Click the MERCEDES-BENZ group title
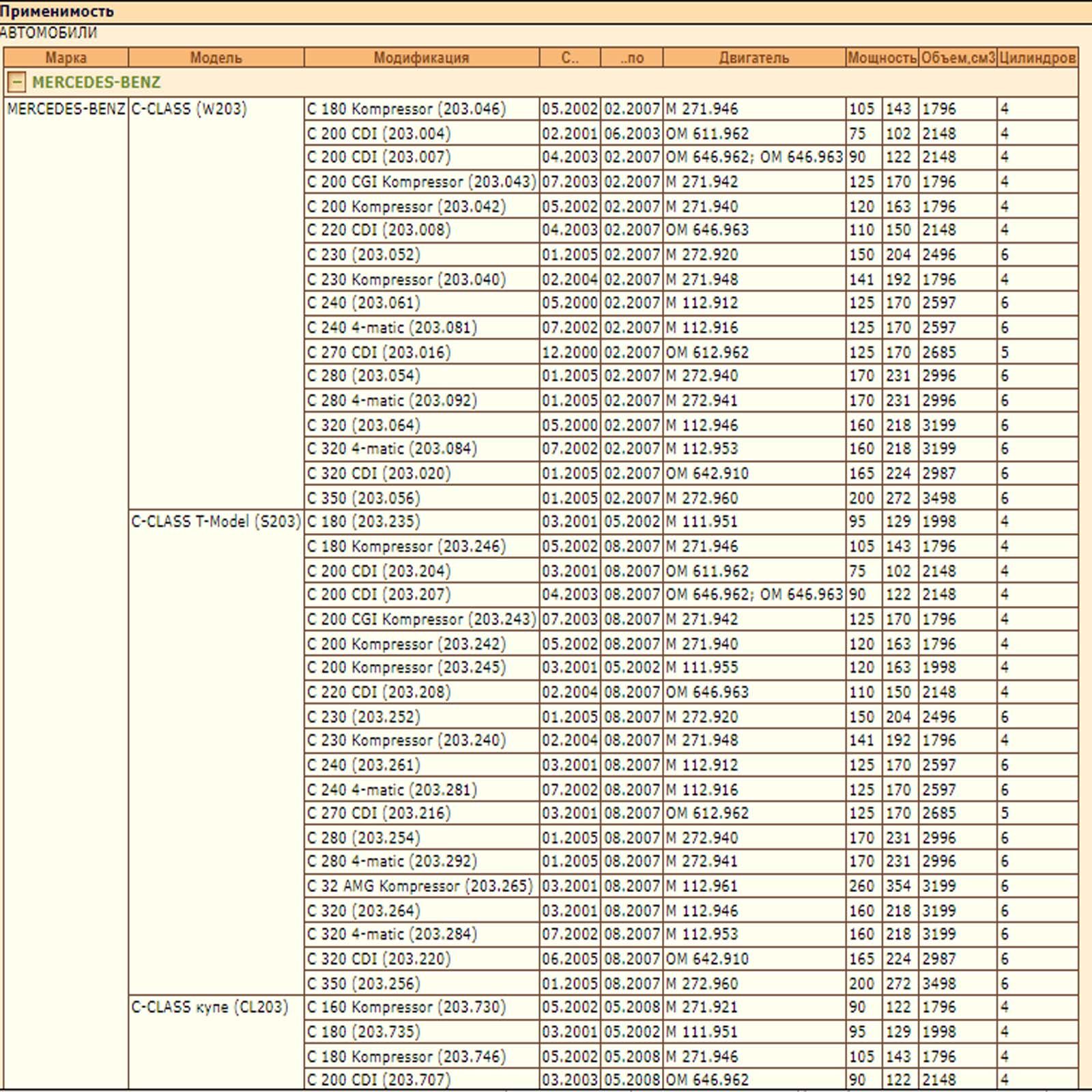The image size is (1092, 1092). point(96,83)
